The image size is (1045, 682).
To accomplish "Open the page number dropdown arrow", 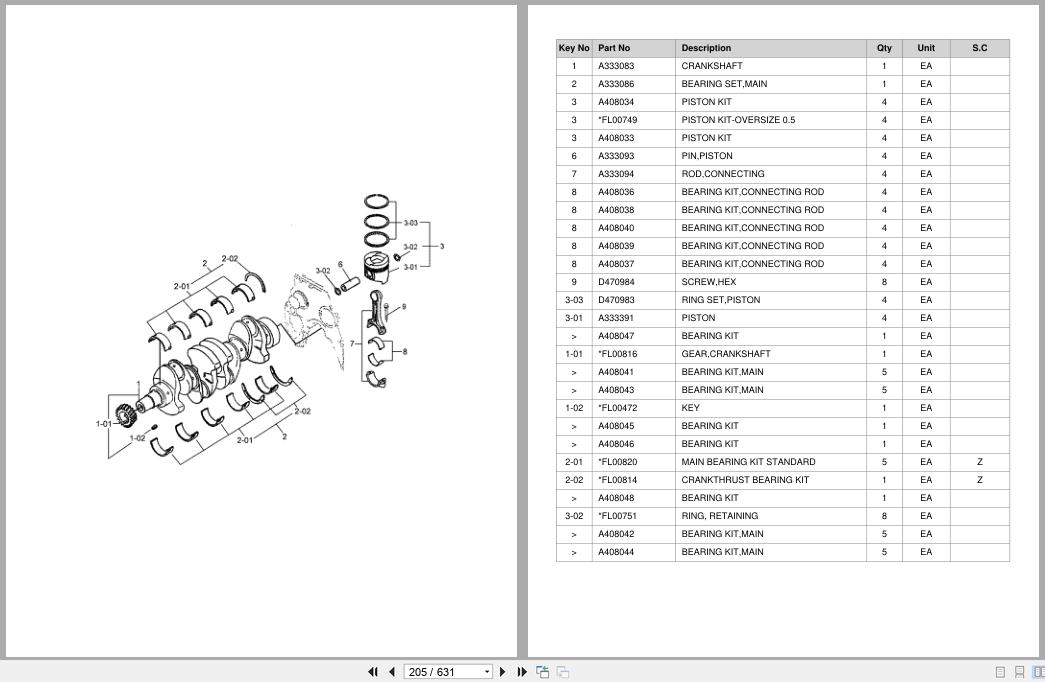I will 487,672.
